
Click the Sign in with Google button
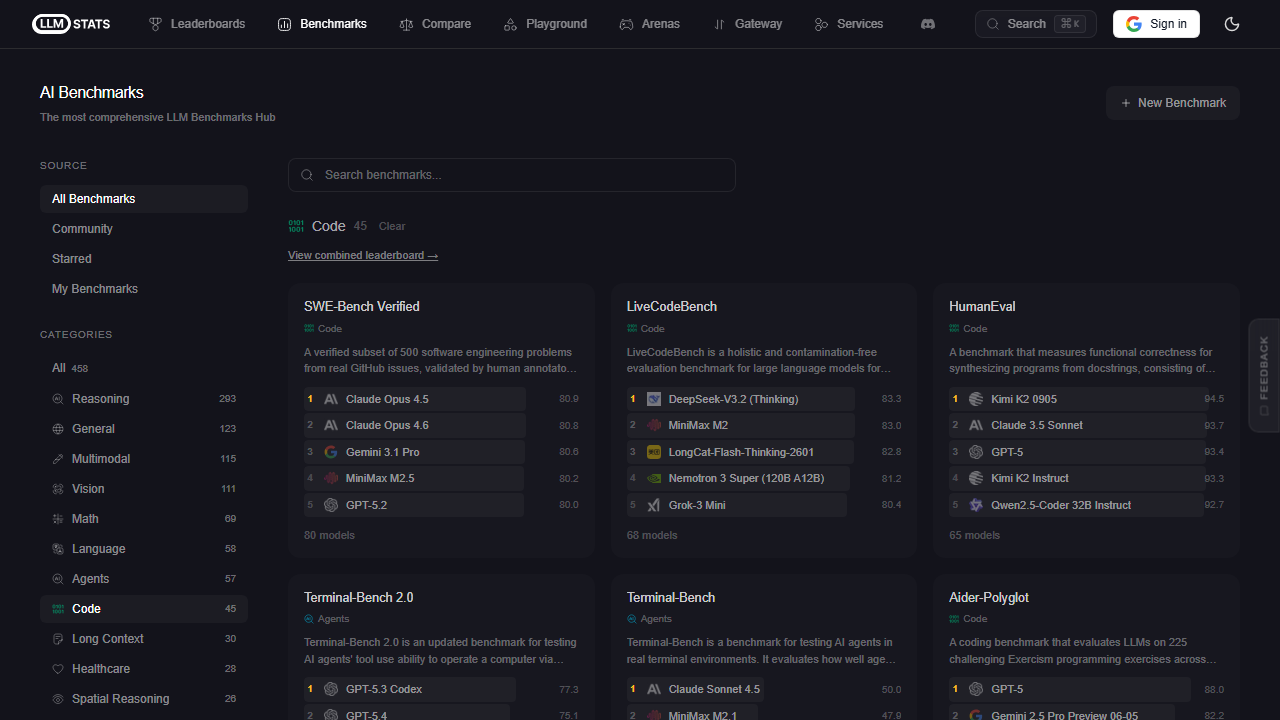(x=1156, y=23)
